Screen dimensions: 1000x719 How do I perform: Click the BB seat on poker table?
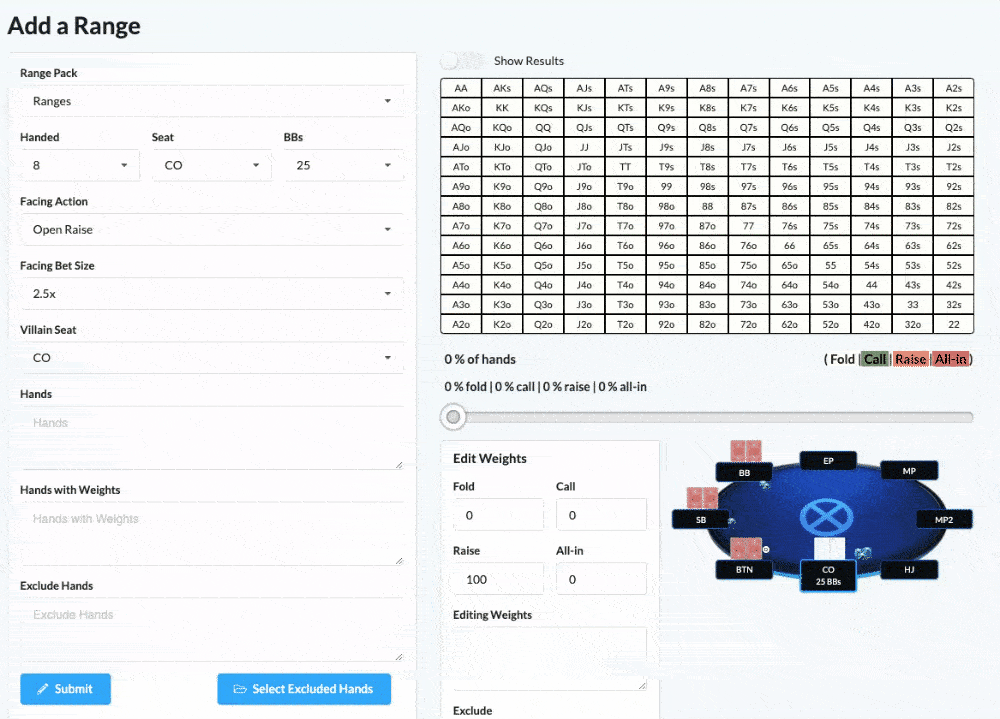(744, 472)
